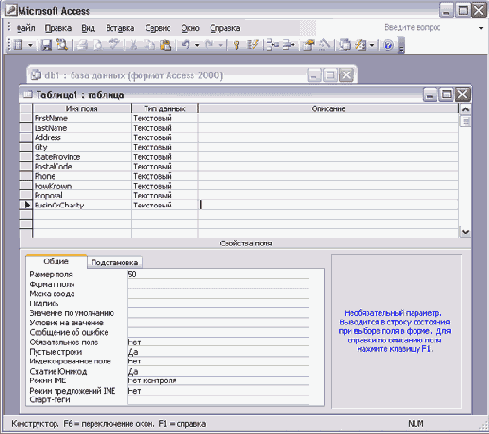489x434 pixels.
Task: Select the row selector for Address field
Action: (x=26, y=137)
